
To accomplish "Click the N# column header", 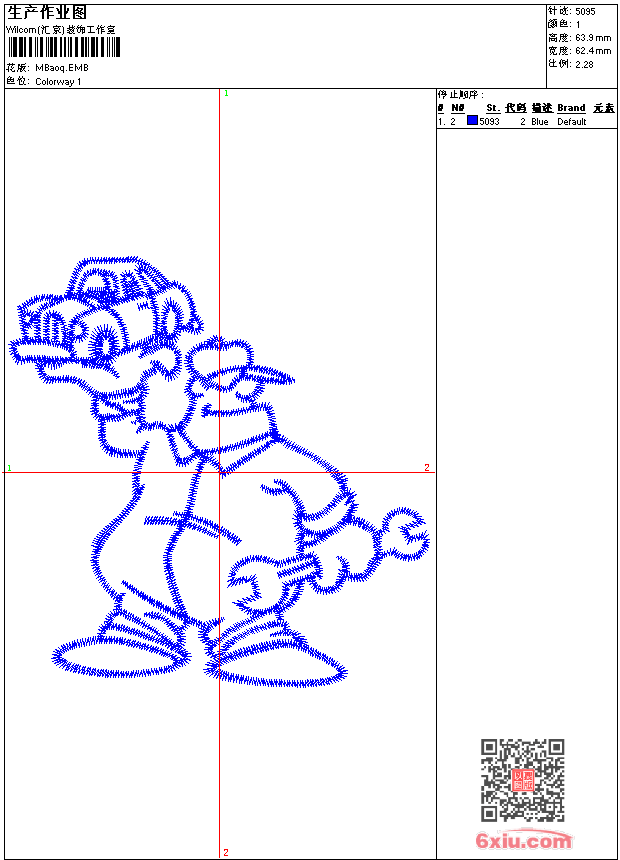I will (458, 108).
